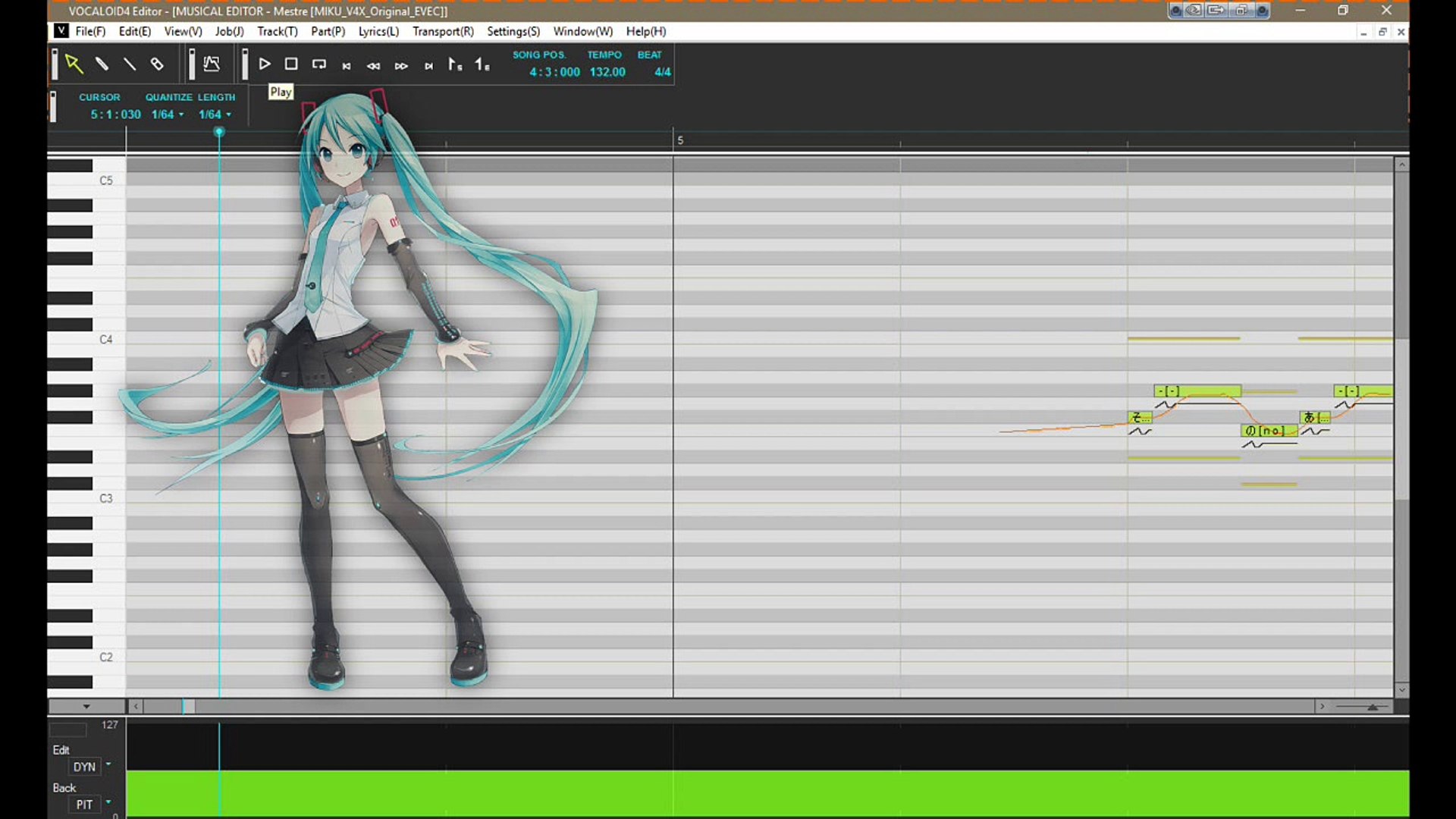Click the vertical scrollbar thumb
This screenshot has width=1456, height=819.
point(1401,419)
